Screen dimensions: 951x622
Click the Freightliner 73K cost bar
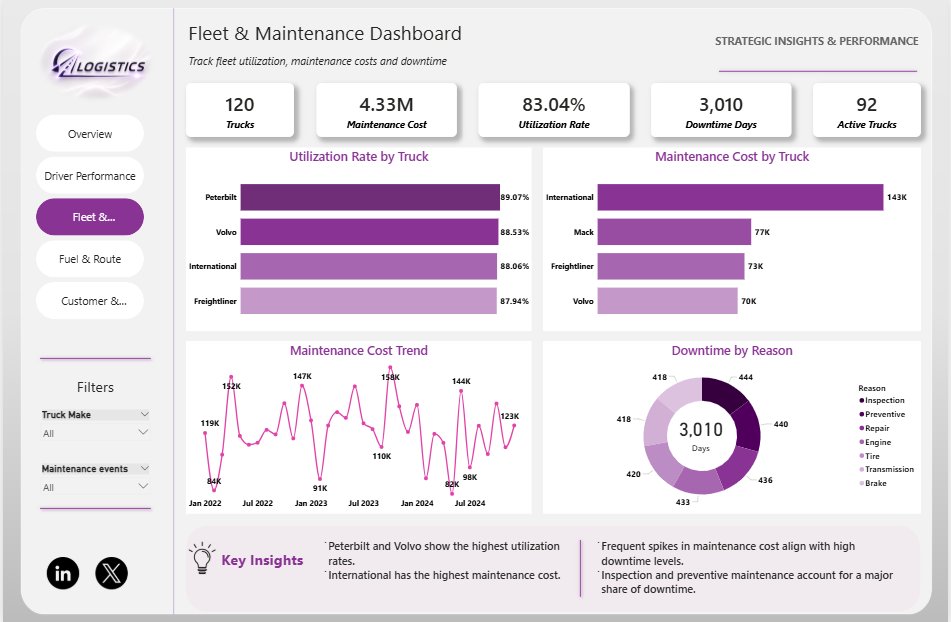coord(671,266)
